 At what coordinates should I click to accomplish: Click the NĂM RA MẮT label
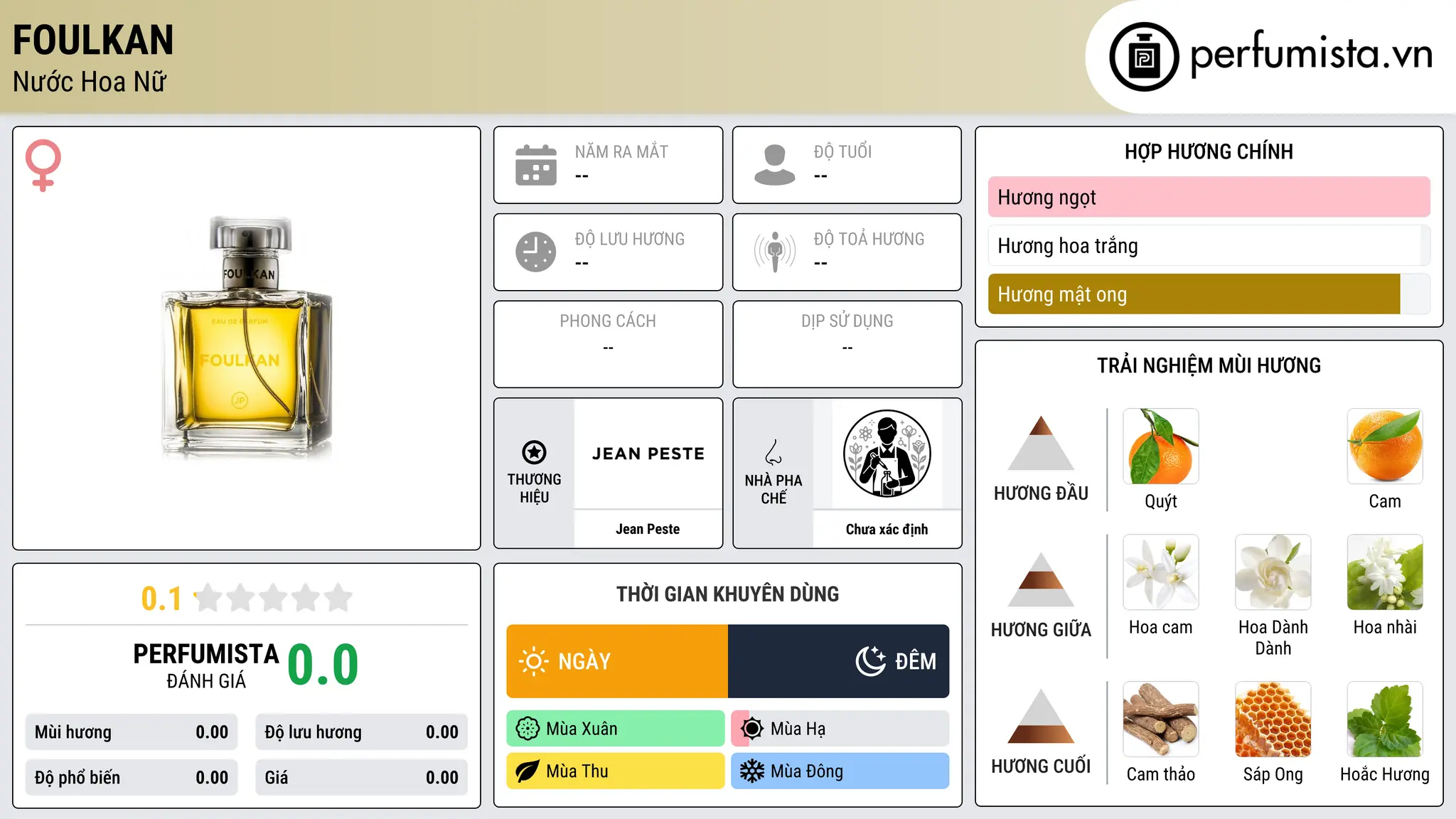621,151
